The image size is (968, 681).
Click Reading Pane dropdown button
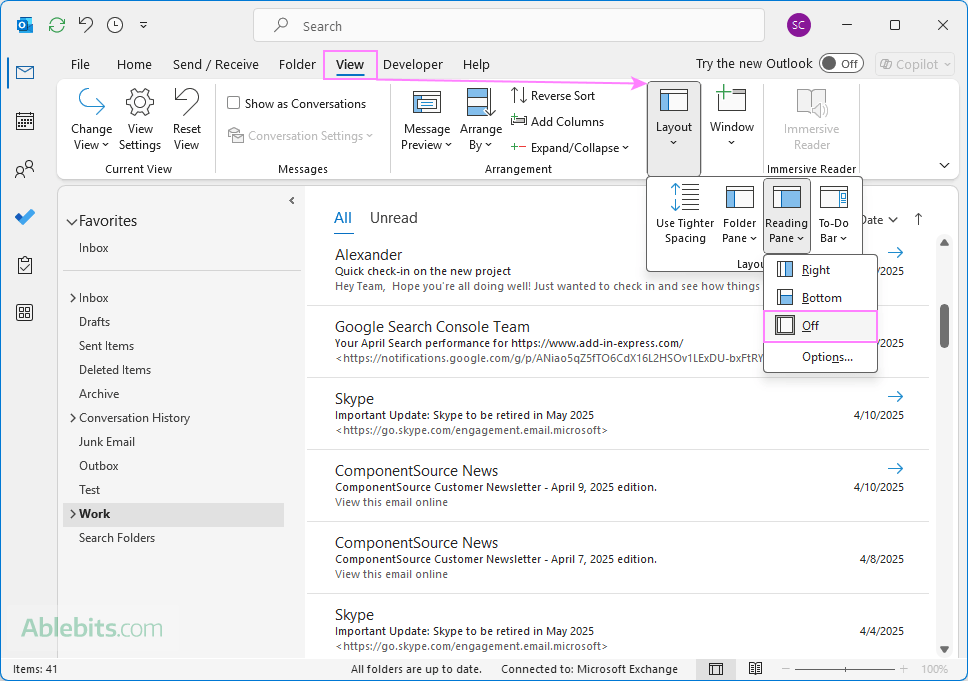click(786, 215)
